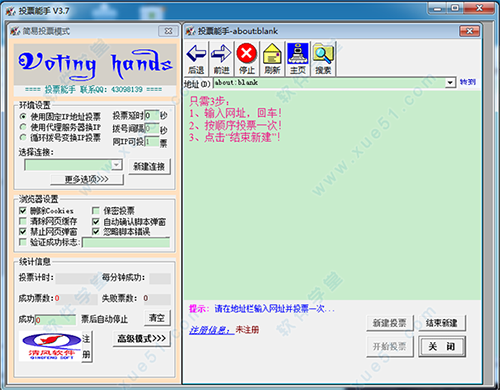Switch to 高级模式>>> advanced mode

(142, 339)
